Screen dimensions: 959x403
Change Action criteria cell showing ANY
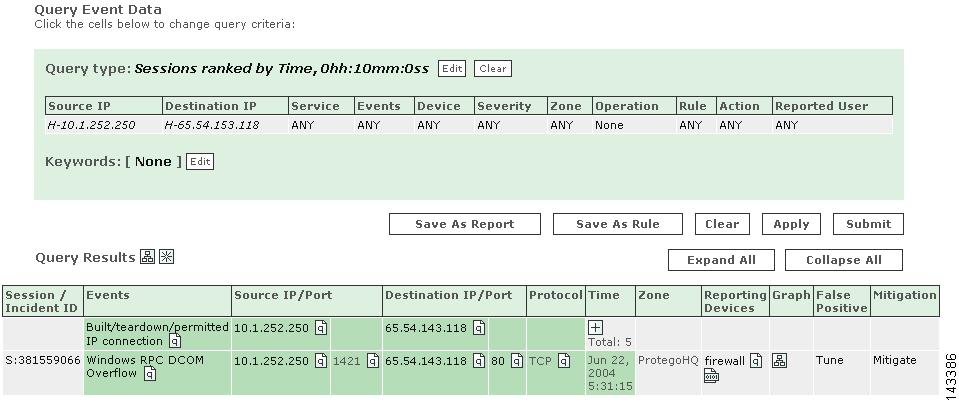click(x=745, y=125)
